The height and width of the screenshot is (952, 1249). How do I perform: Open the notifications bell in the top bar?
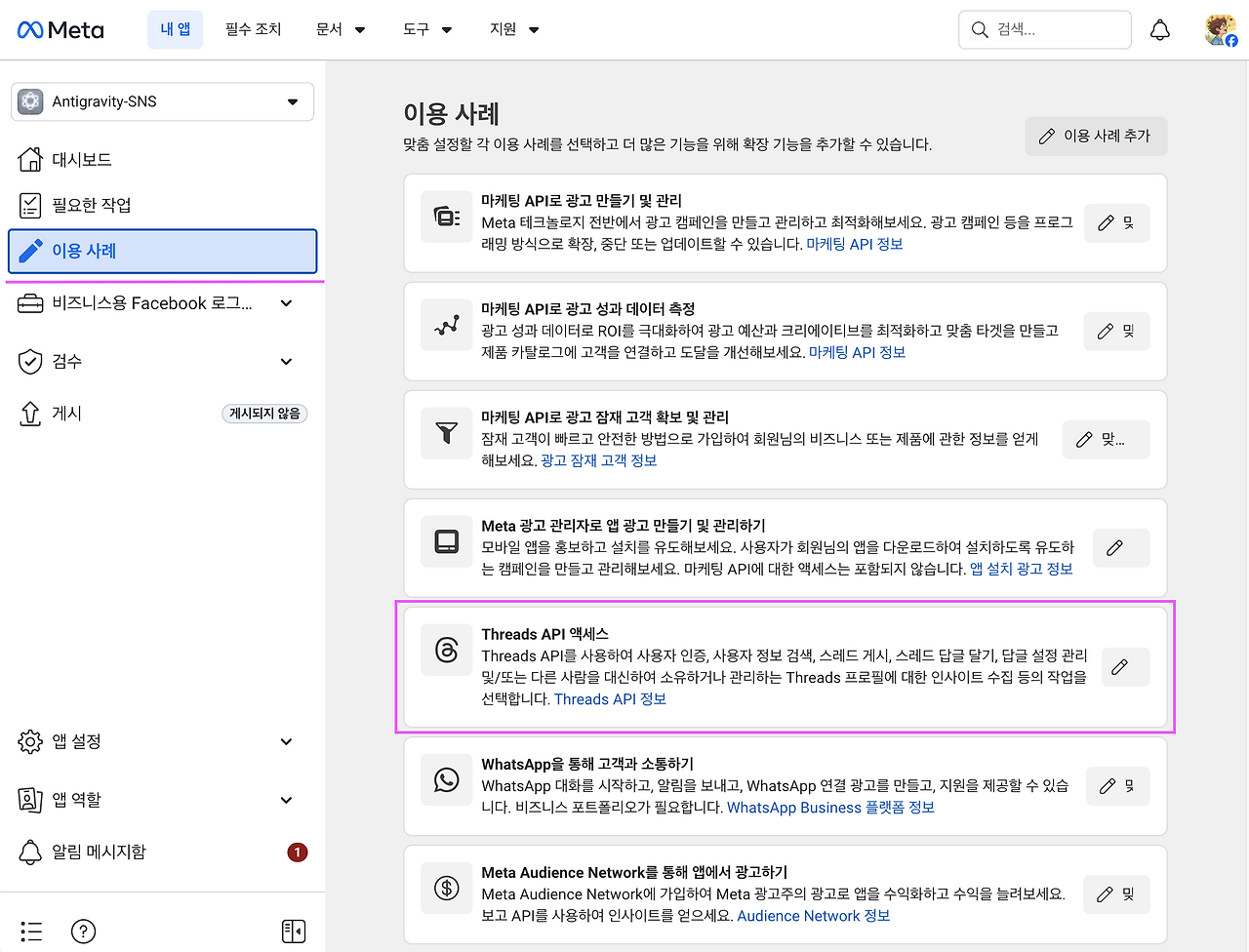(1160, 30)
